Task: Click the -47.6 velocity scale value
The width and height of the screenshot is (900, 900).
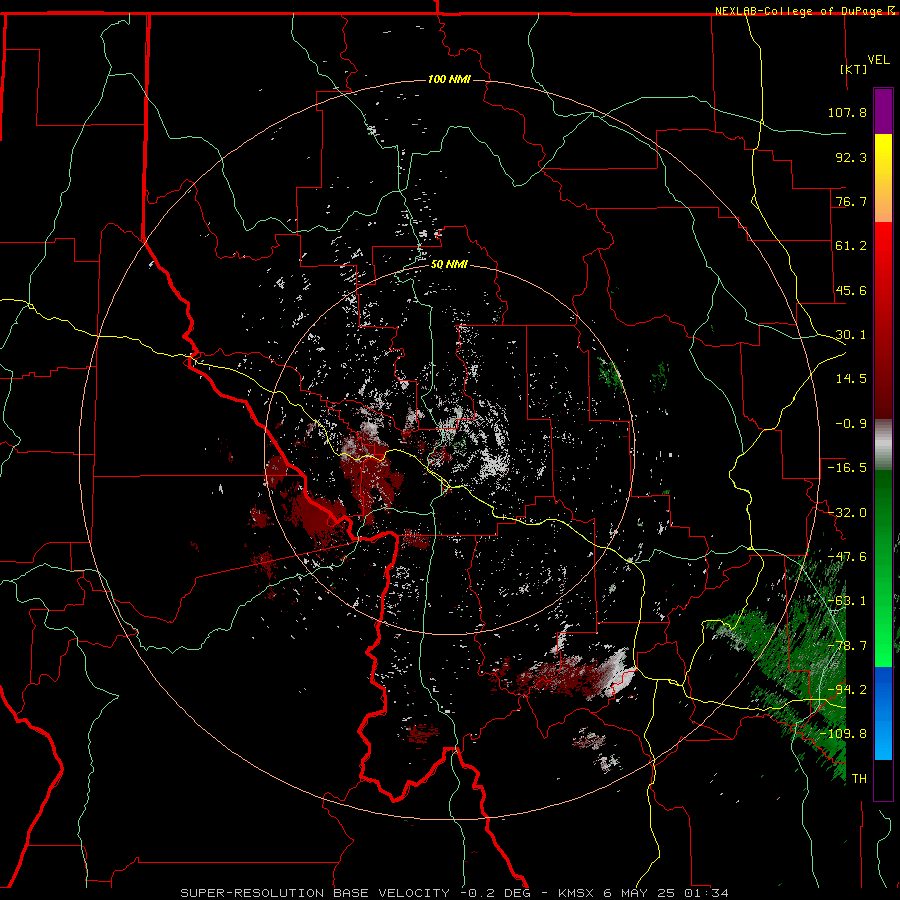Action: (847, 557)
